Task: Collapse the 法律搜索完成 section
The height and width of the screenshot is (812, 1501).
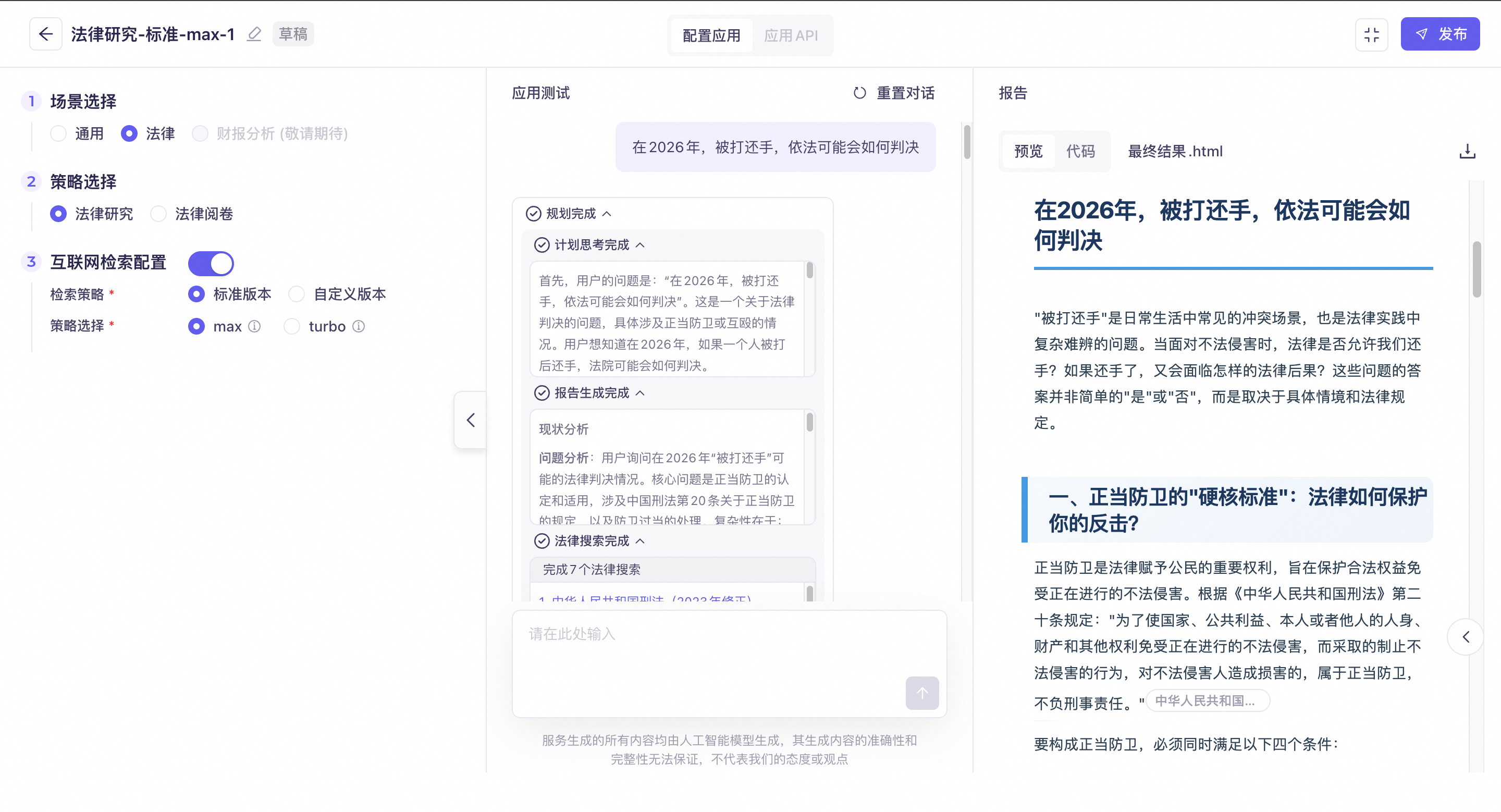Action: click(640, 540)
